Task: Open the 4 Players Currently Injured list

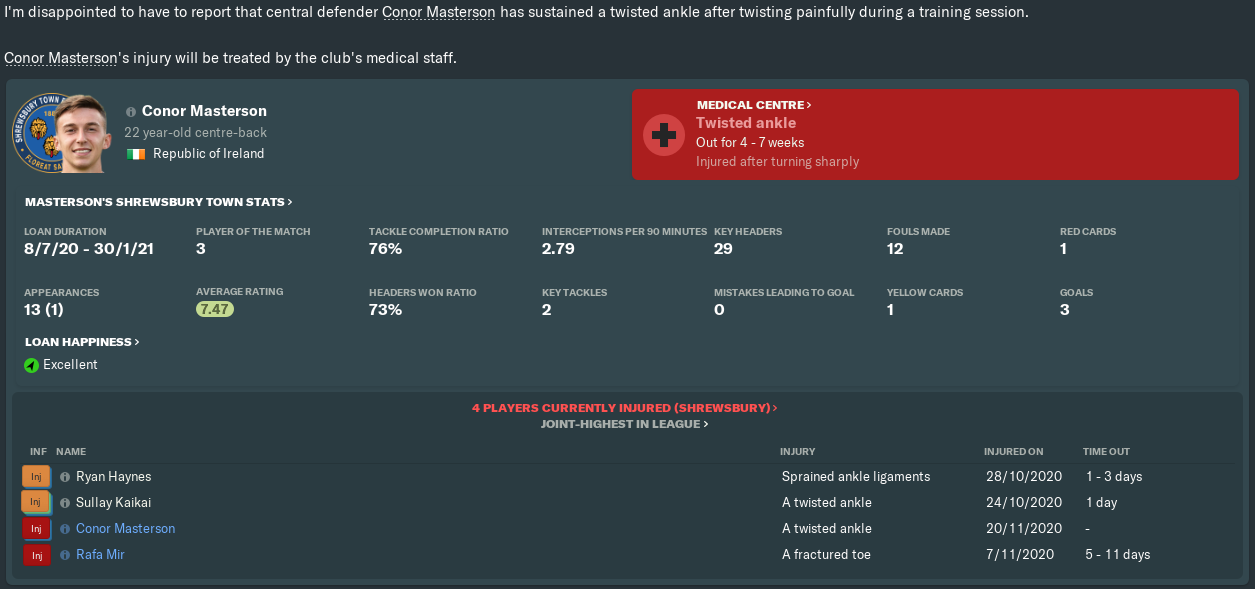Action: click(624, 408)
